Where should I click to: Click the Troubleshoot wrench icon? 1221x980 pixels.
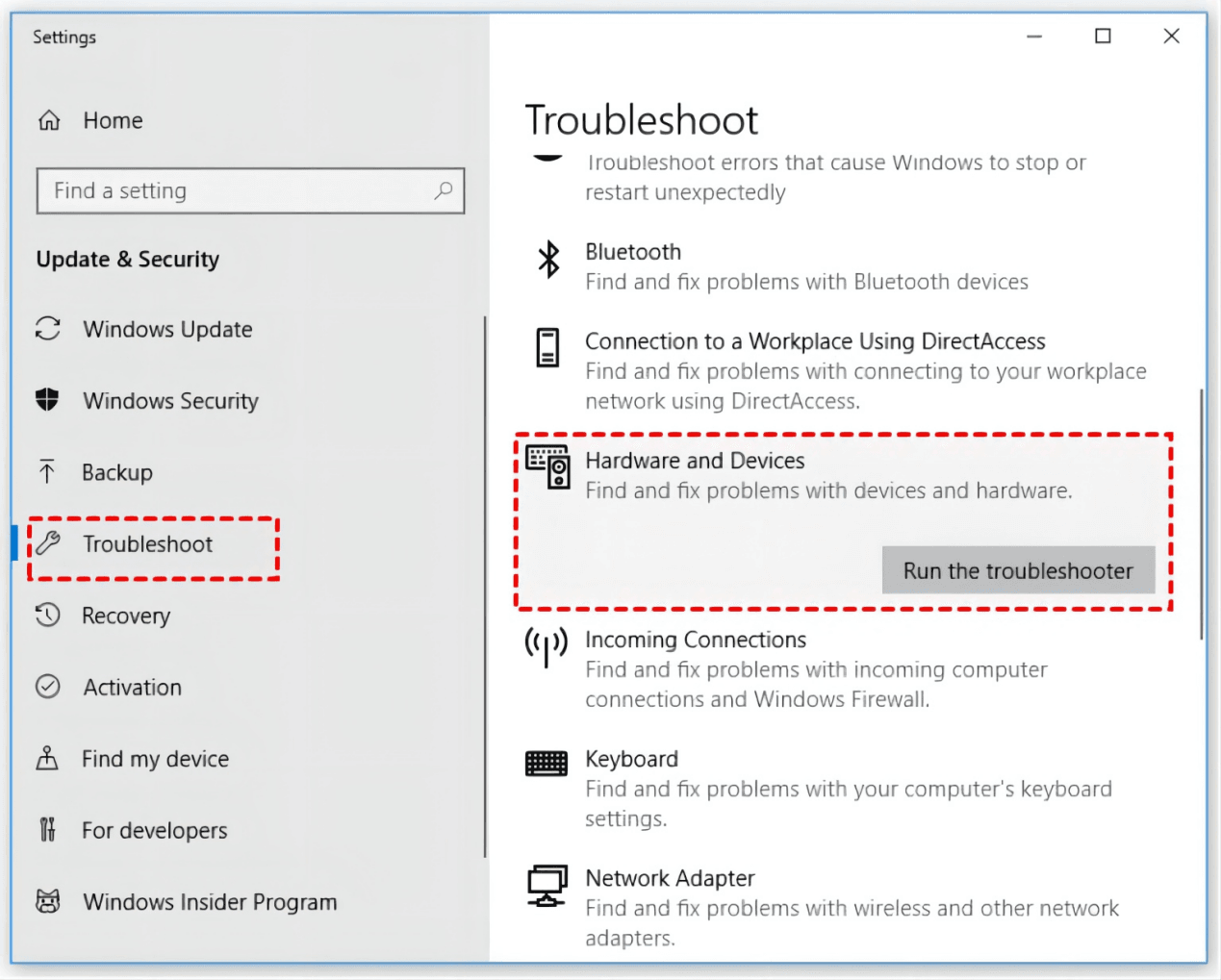48,543
